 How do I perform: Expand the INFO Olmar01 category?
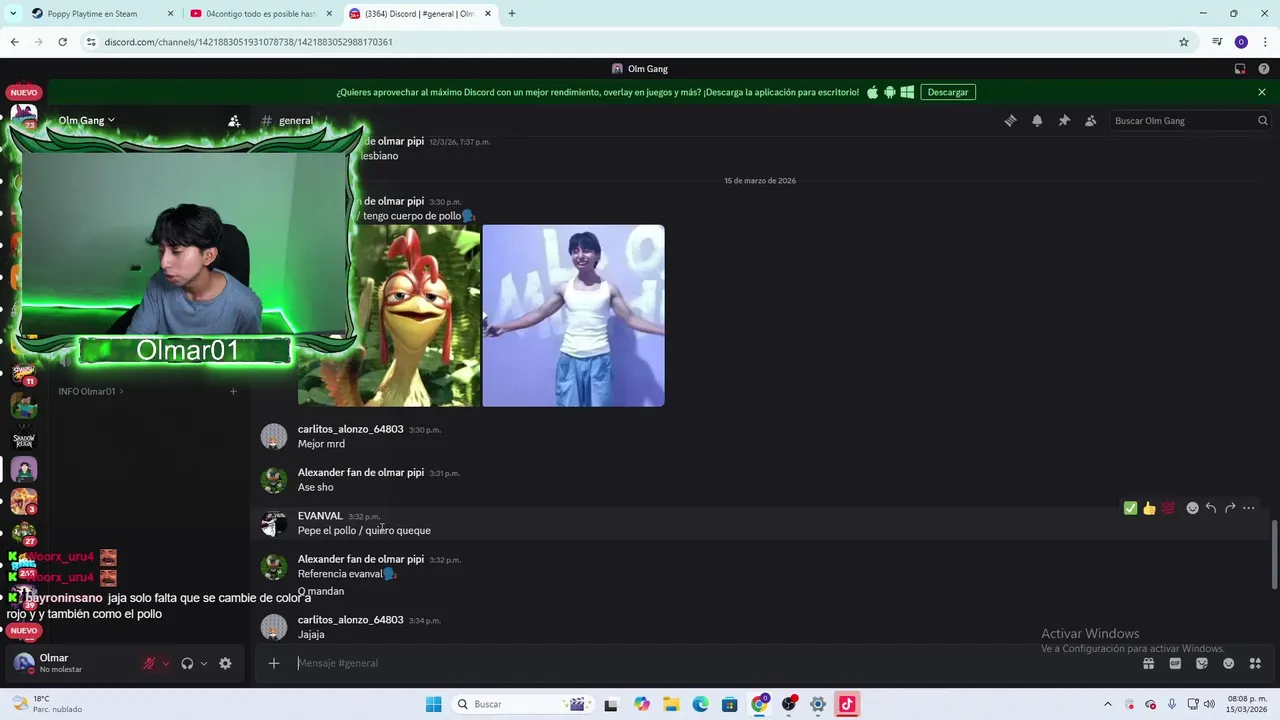coord(91,391)
